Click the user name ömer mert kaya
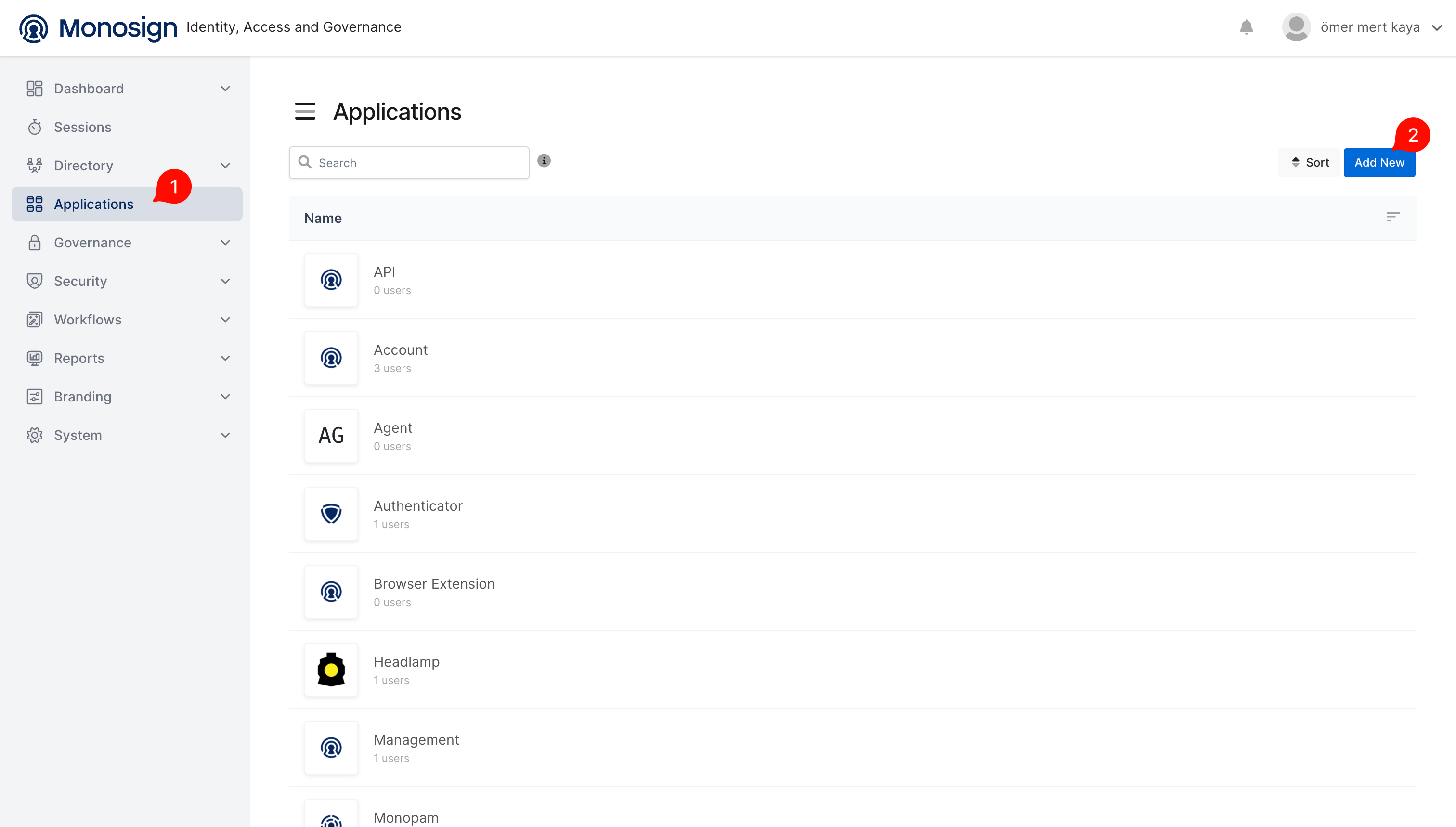This screenshot has width=1456, height=827. (1370, 27)
